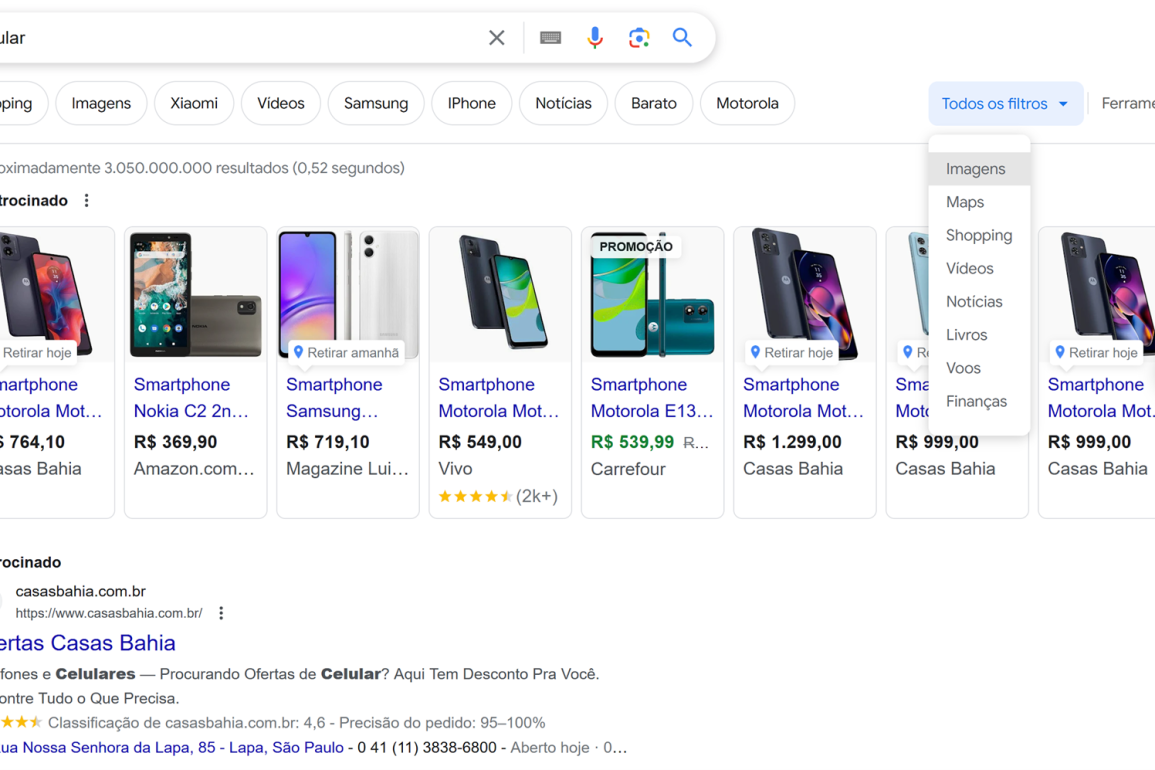Viewport: 1155px width, 770px height.
Task: Click the R$ 549,00 price text
Action: pos(480,442)
